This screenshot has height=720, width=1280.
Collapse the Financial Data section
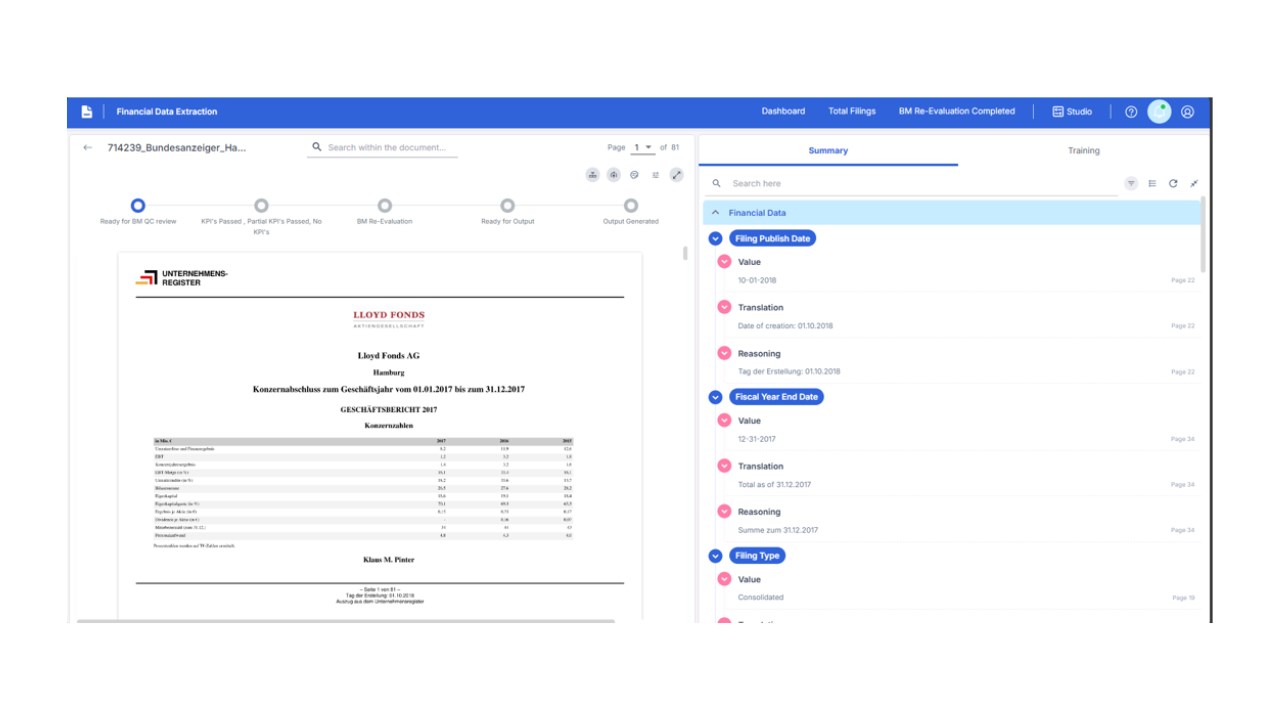point(715,213)
